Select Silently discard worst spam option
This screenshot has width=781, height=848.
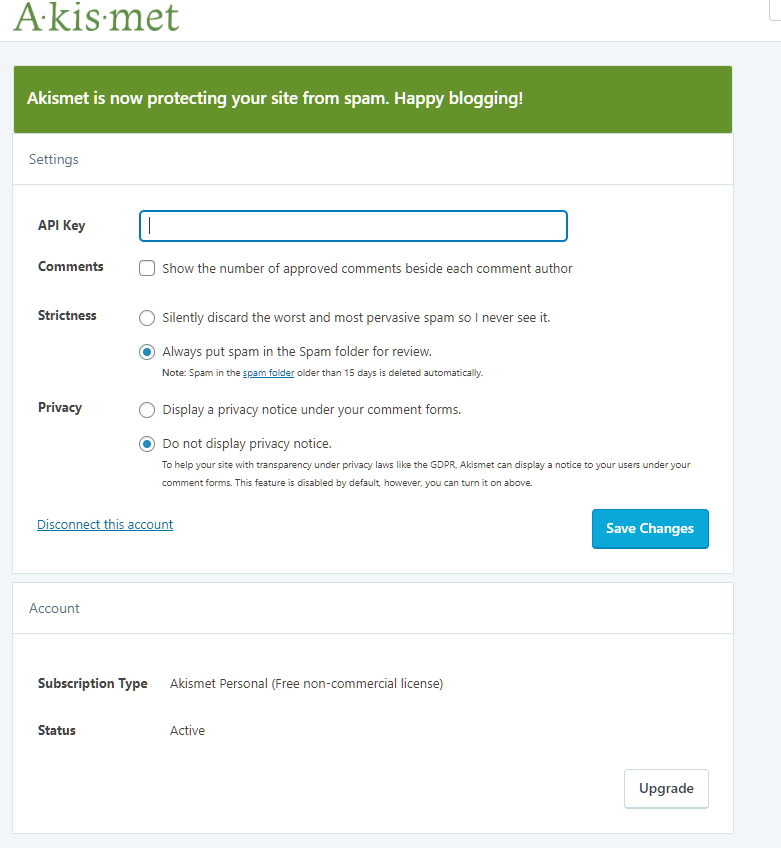pyautogui.click(x=147, y=317)
